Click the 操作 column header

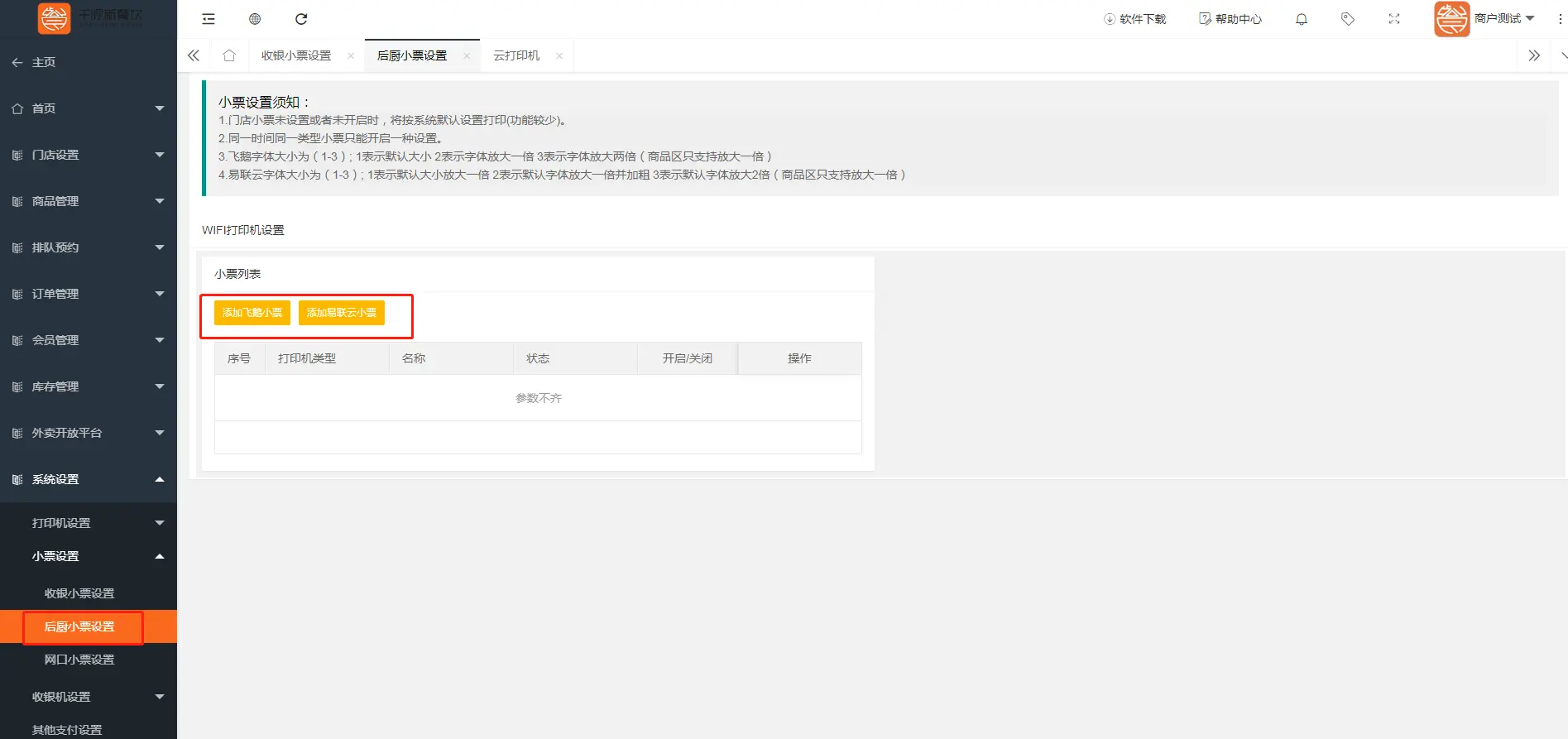click(799, 358)
